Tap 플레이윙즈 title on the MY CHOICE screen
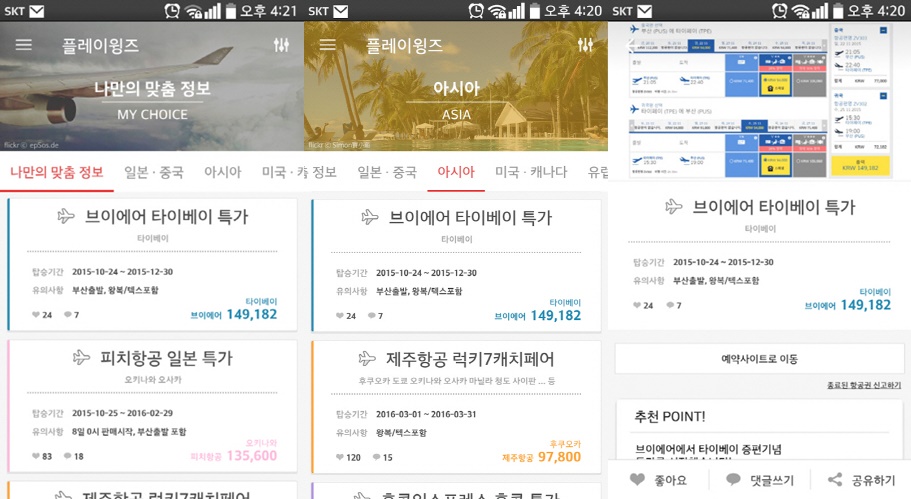This screenshot has height=499, width=911. (101, 45)
